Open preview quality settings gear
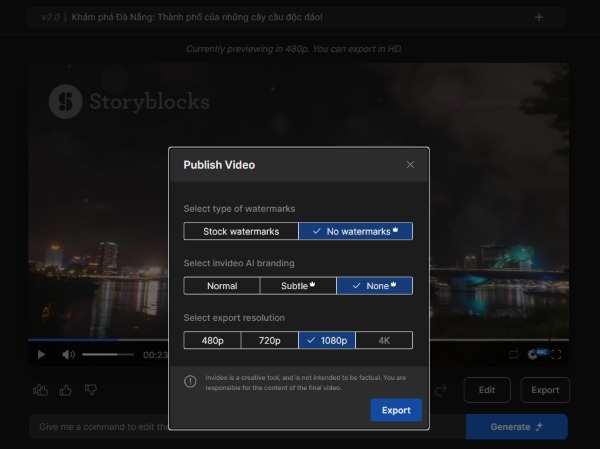600x449 pixels. point(533,354)
